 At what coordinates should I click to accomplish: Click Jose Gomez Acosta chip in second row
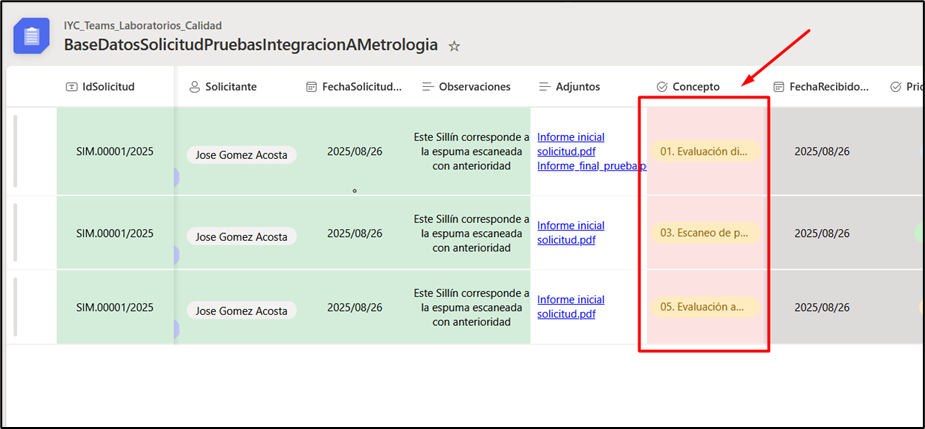coord(241,237)
